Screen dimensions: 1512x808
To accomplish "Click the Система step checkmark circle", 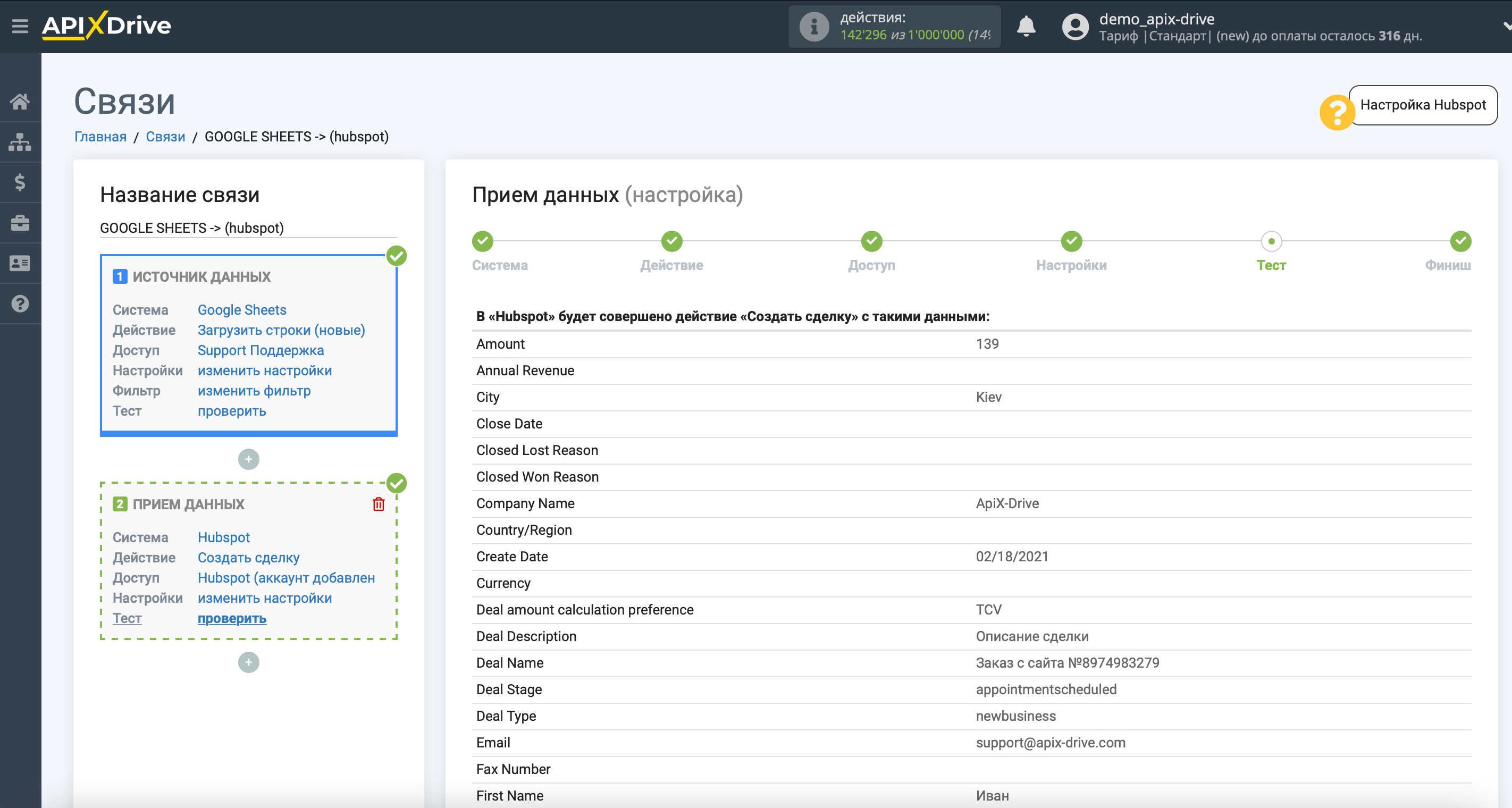I will pyautogui.click(x=483, y=241).
